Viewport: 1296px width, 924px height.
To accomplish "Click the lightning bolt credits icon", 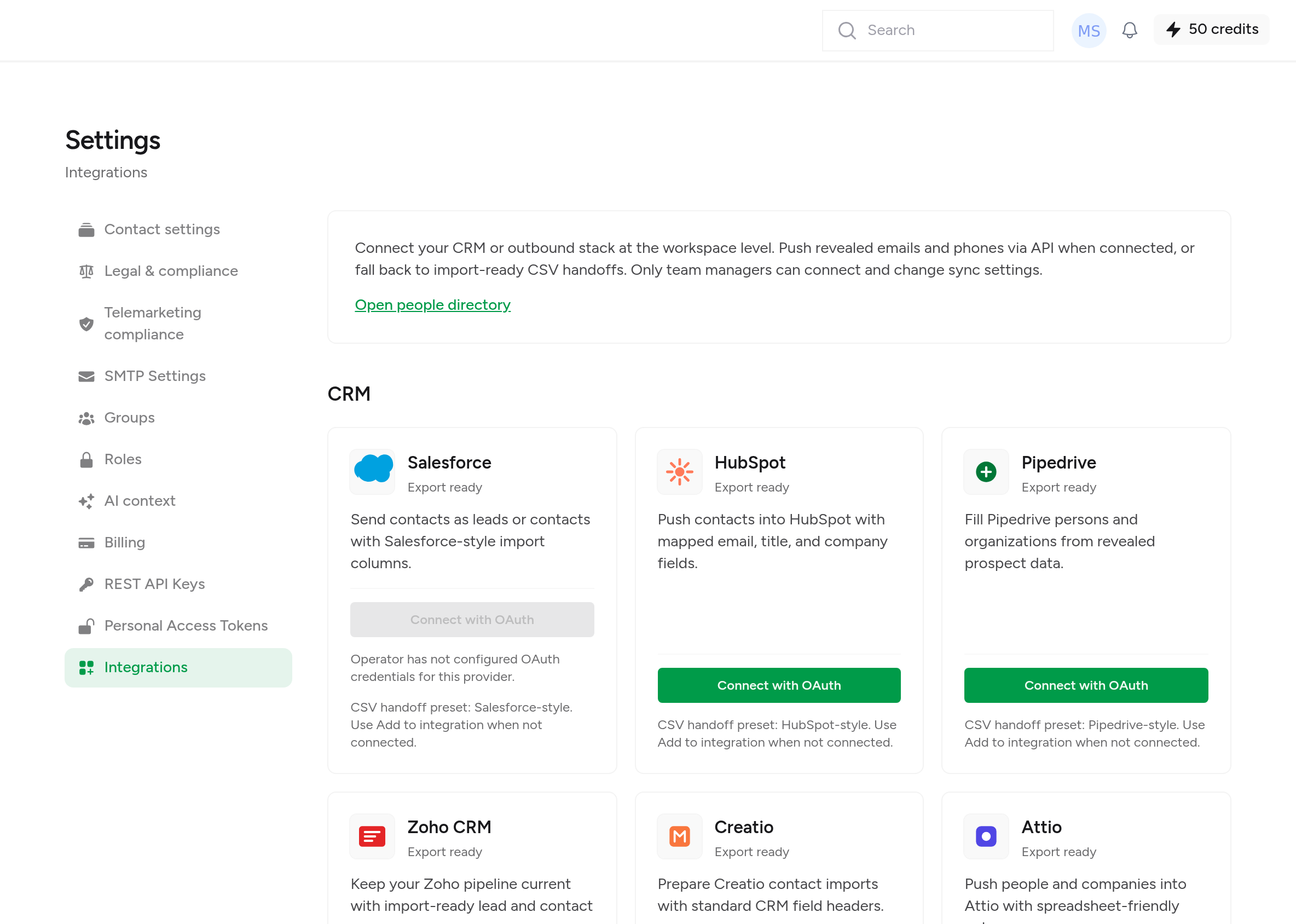I will (1173, 30).
